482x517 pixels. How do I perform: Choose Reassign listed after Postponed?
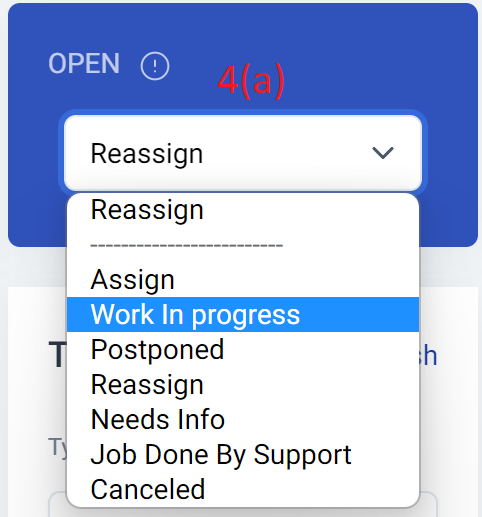(x=243, y=384)
